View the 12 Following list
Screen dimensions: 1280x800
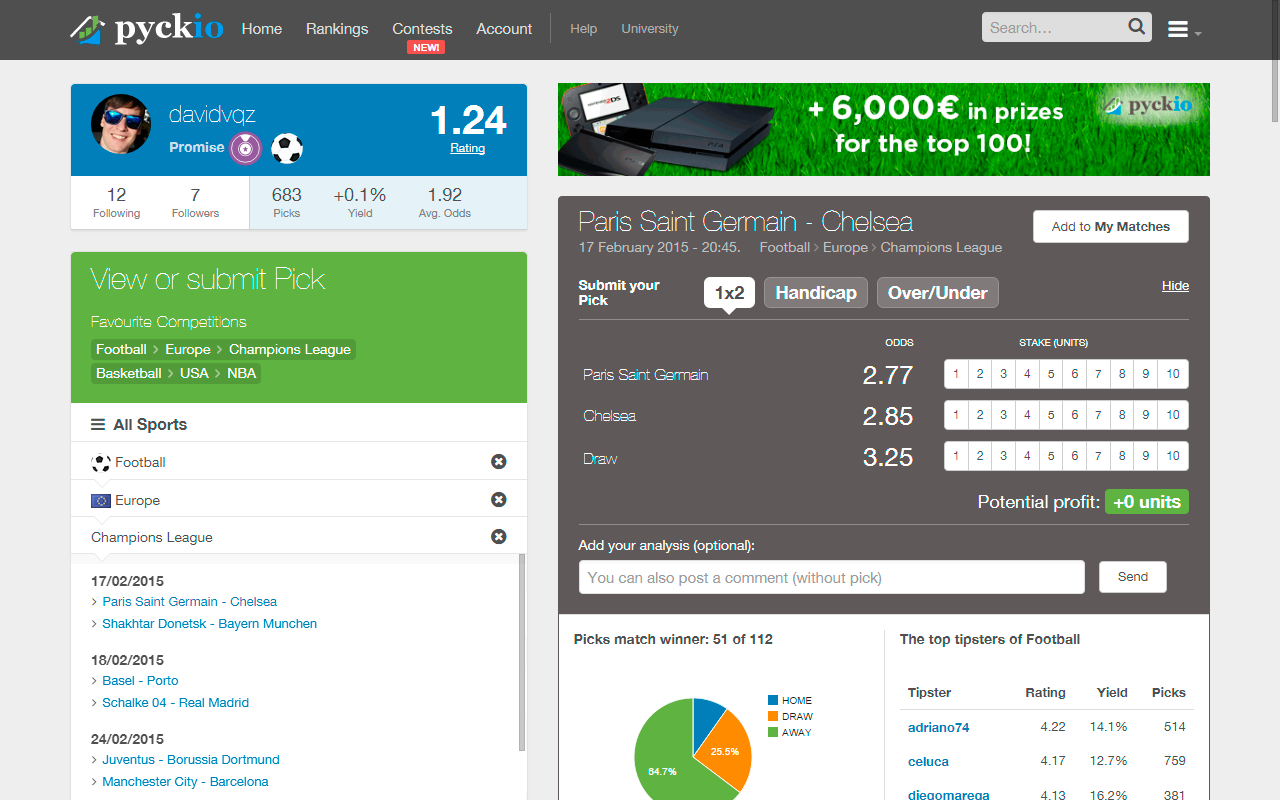117,202
